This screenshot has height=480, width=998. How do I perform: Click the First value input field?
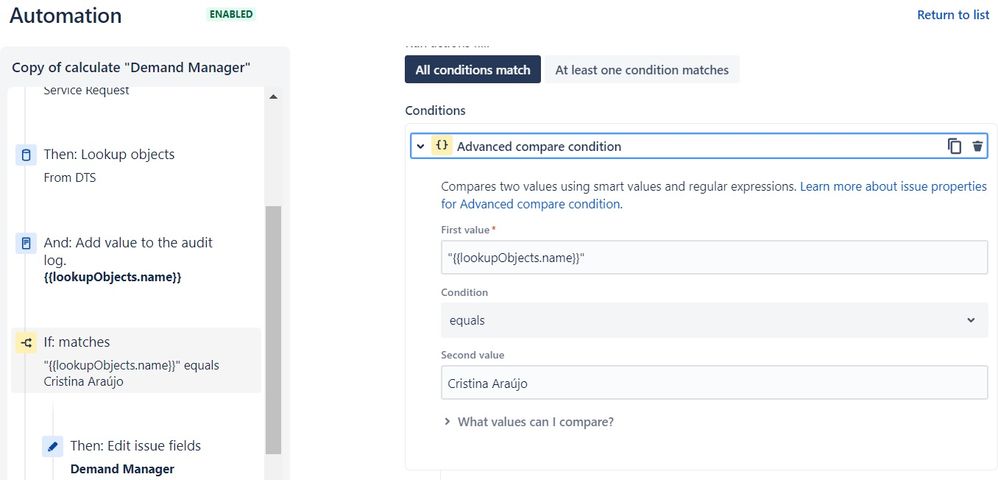[714, 257]
